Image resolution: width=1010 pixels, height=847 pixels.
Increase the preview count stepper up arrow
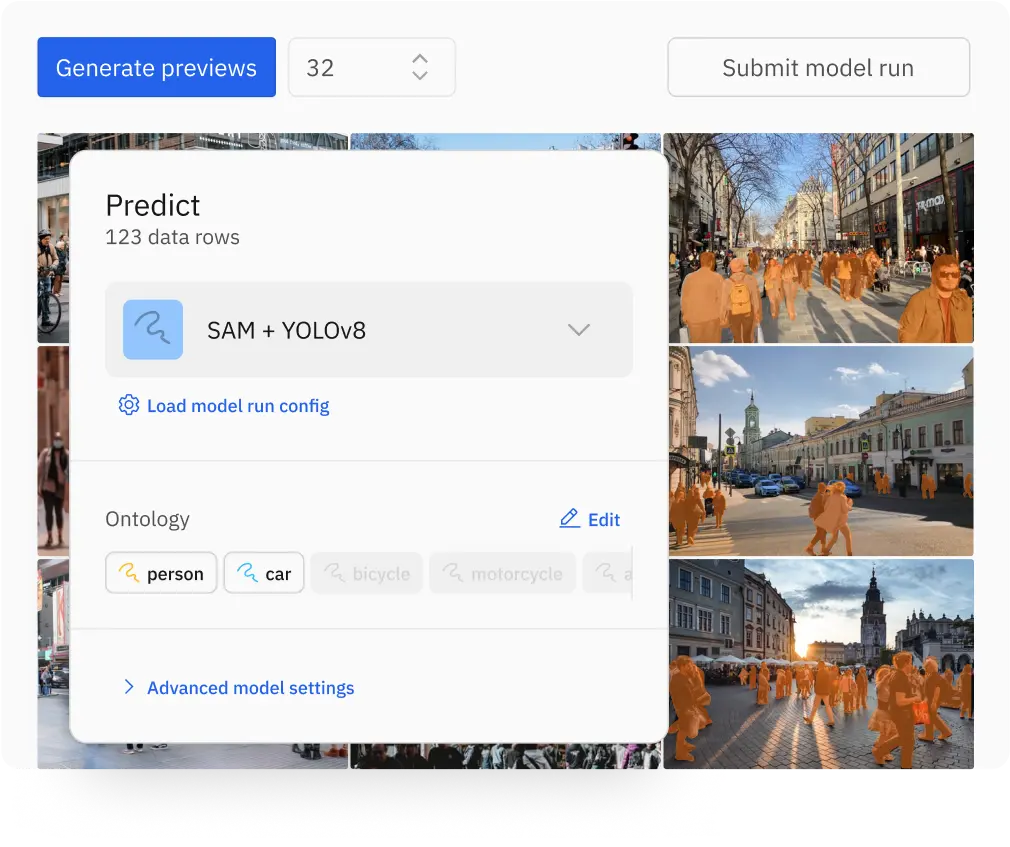(420, 58)
